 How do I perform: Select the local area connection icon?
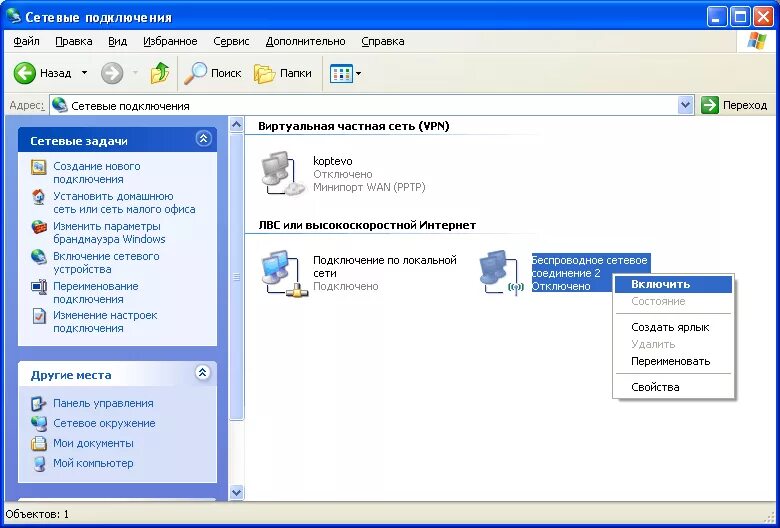[x=282, y=273]
